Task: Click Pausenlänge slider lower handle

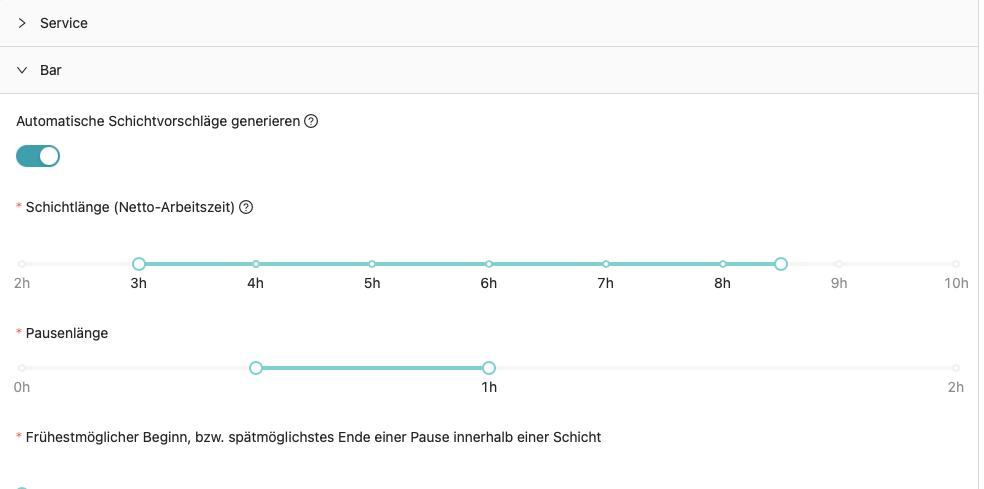Action: (x=256, y=368)
